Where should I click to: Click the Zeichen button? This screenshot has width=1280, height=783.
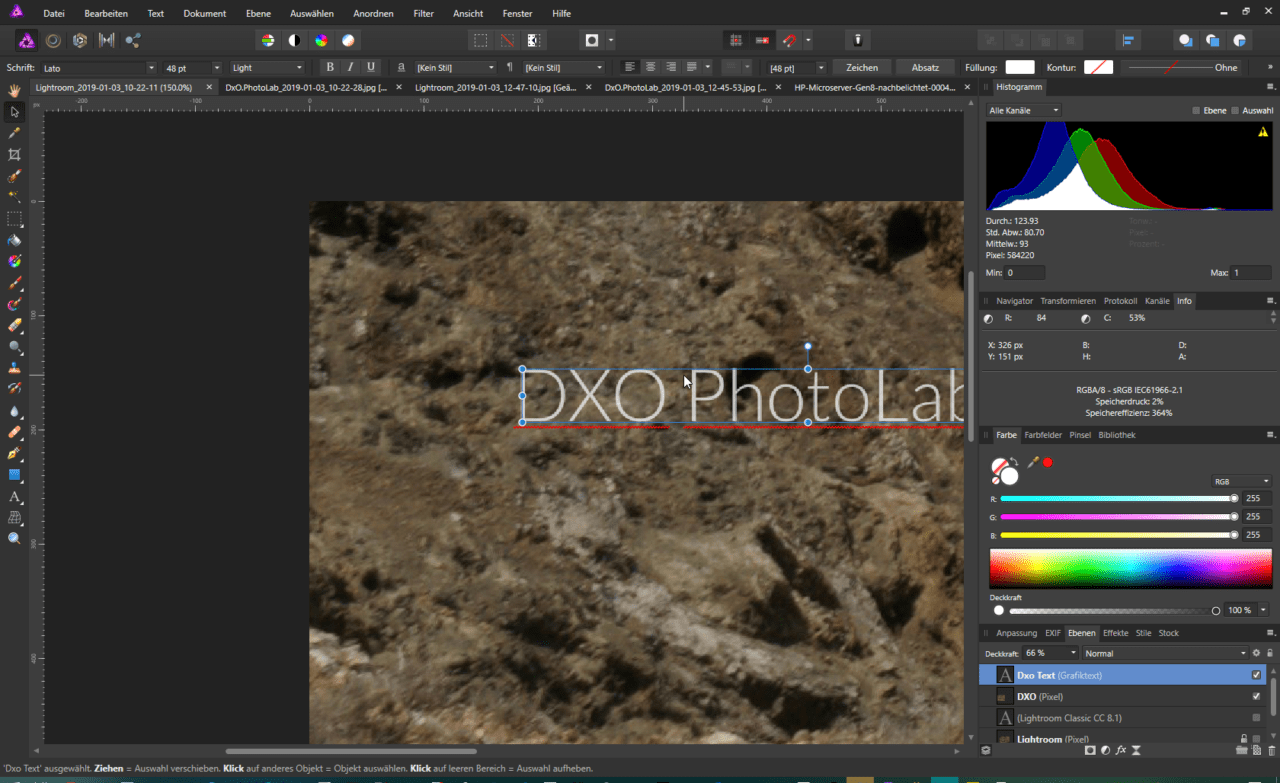pyautogui.click(x=861, y=68)
